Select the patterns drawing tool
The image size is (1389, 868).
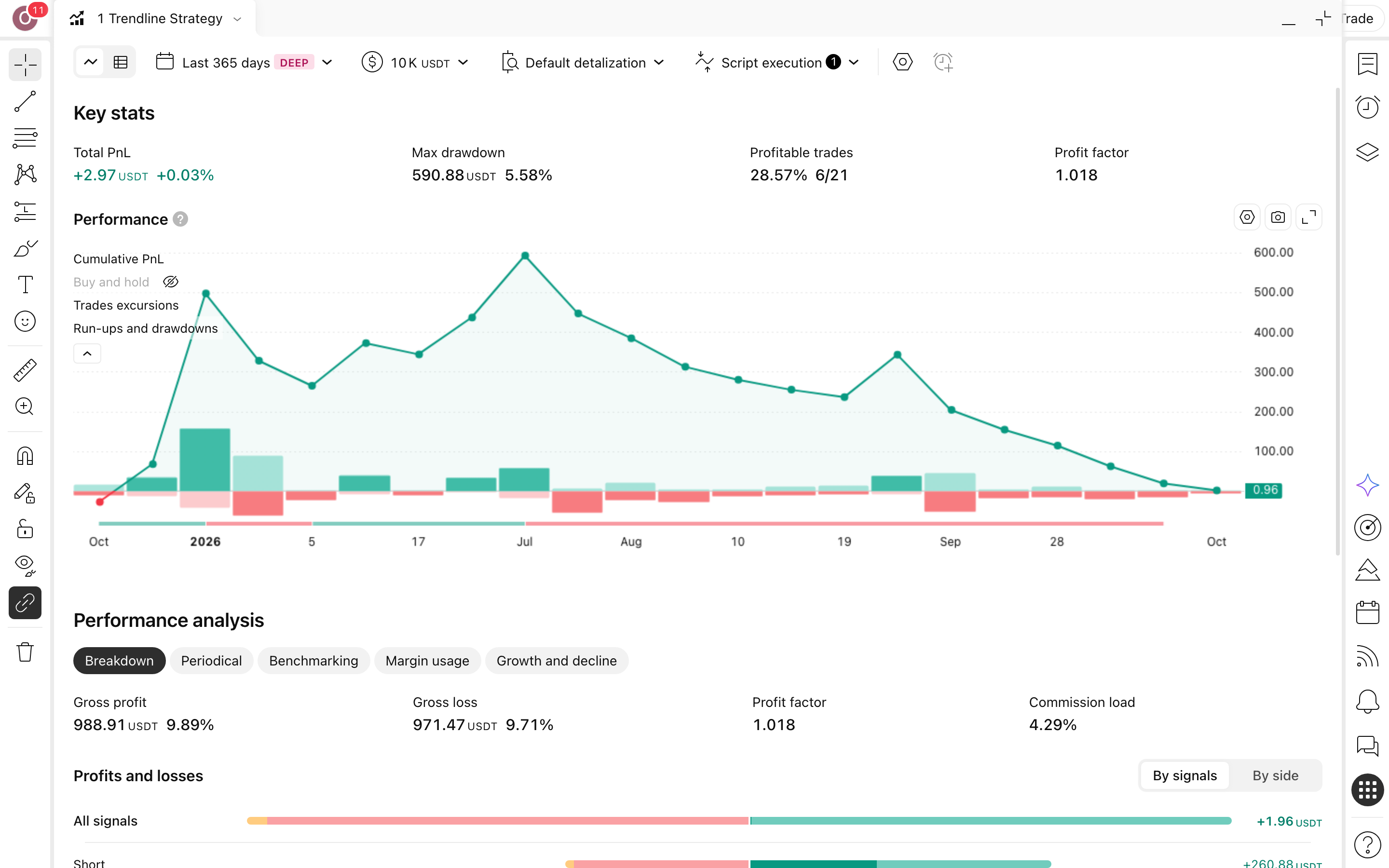[x=25, y=175]
